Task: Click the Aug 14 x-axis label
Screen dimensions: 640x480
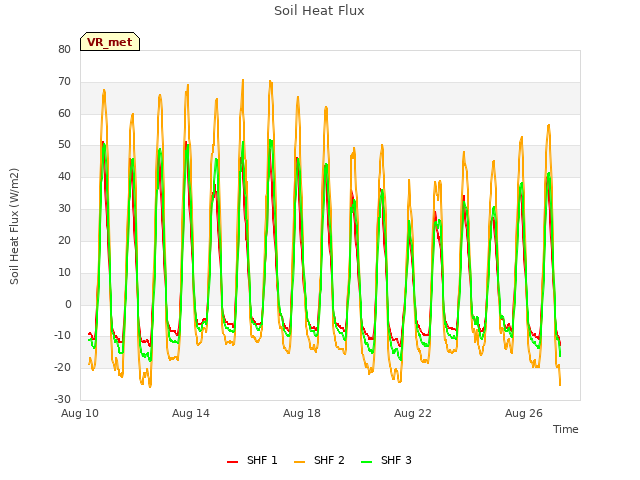Action: tap(191, 413)
